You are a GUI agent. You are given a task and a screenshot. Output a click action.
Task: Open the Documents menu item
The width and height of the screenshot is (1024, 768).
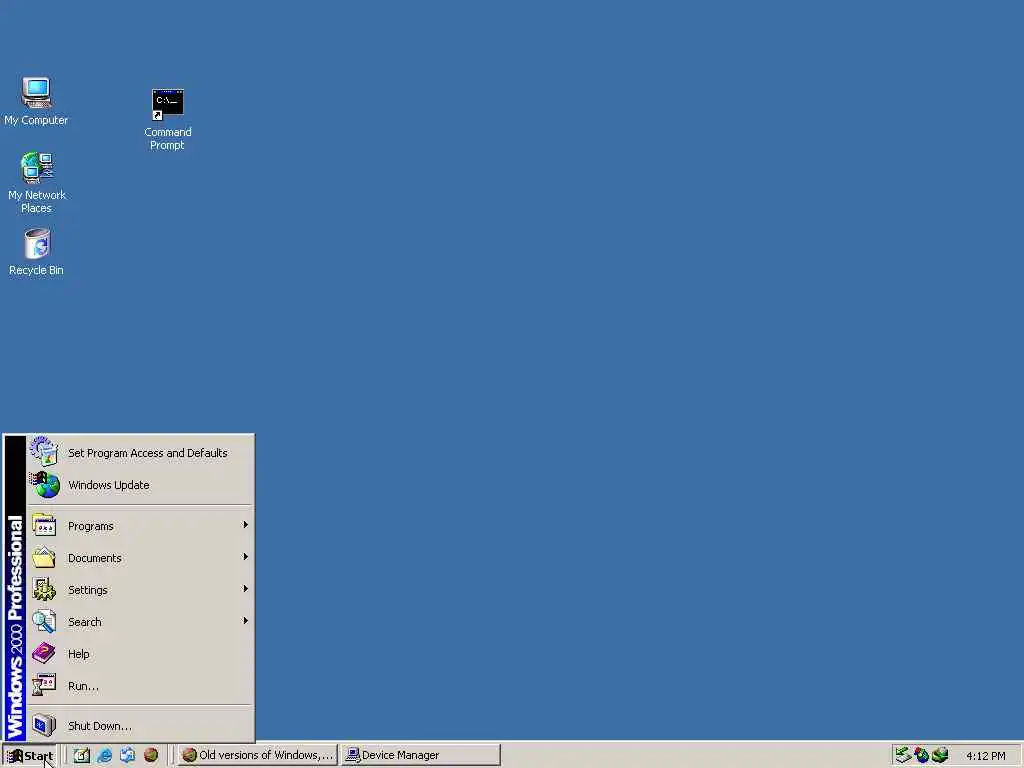pos(140,558)
